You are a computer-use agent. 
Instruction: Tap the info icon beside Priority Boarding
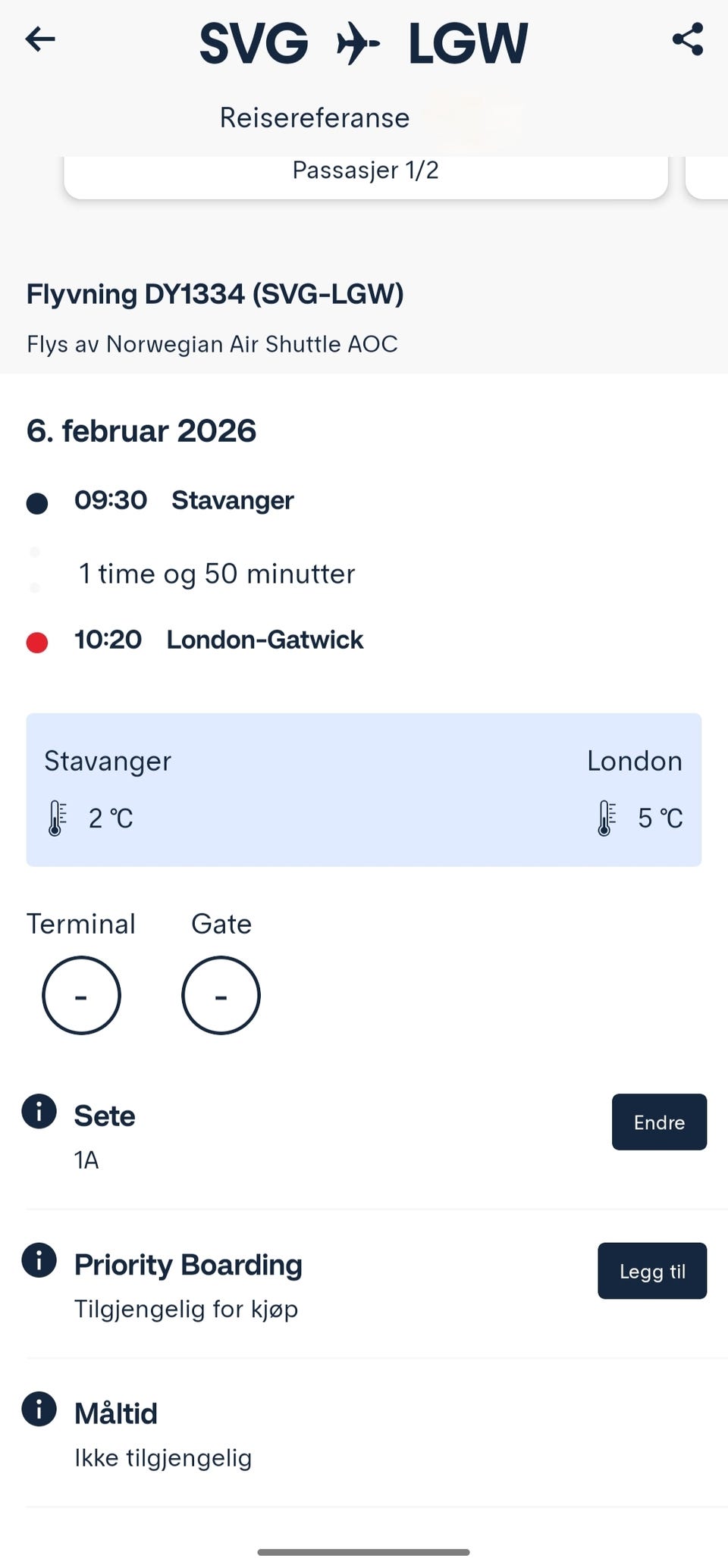[x=39, y=1260]
